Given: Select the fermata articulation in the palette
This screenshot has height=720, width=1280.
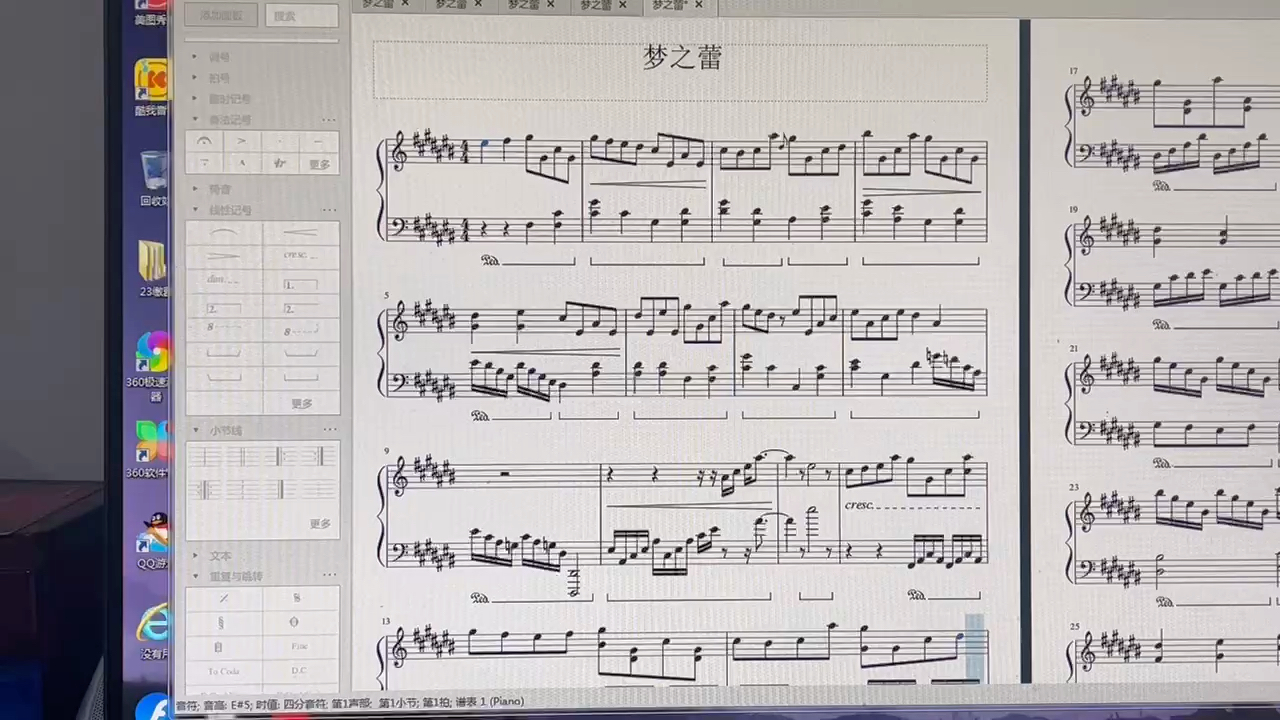Looking at the screenshot, I should coord(204,141).
